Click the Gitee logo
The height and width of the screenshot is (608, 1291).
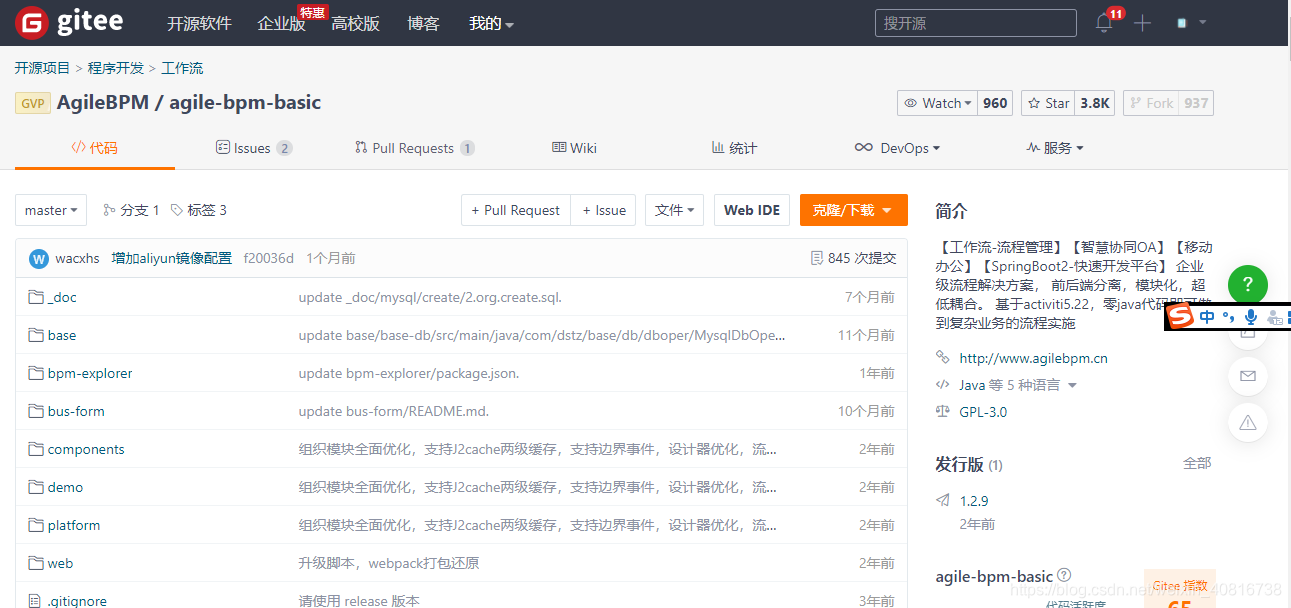(x=69, y=23)
